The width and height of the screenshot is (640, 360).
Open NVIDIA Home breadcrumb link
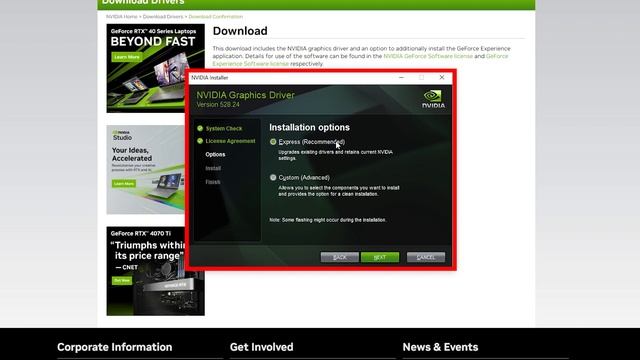(x=122, y=17)
